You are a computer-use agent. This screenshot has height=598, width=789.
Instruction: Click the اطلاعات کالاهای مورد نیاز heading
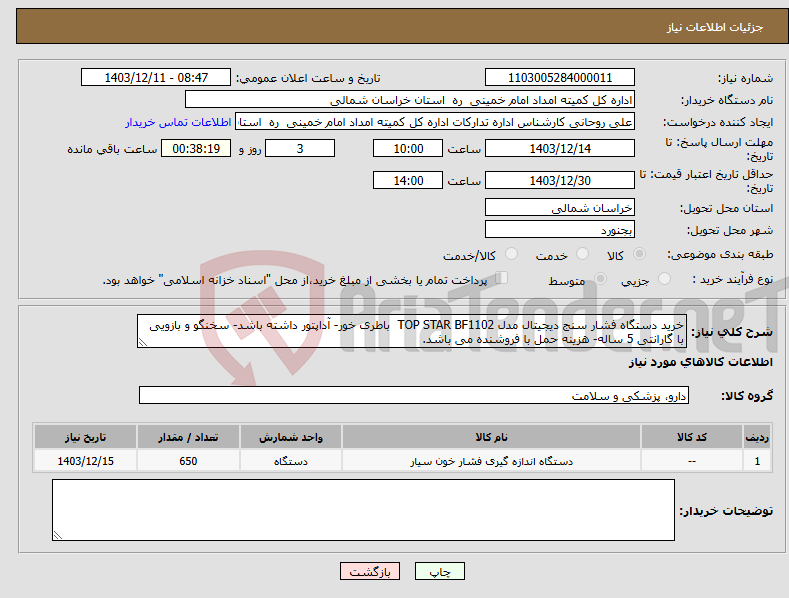coord(700,362)
